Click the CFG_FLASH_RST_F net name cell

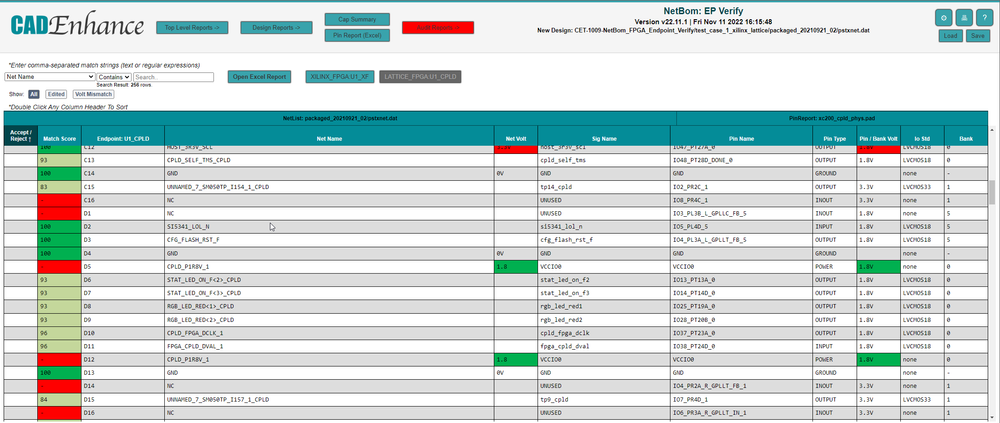[329, 240]
